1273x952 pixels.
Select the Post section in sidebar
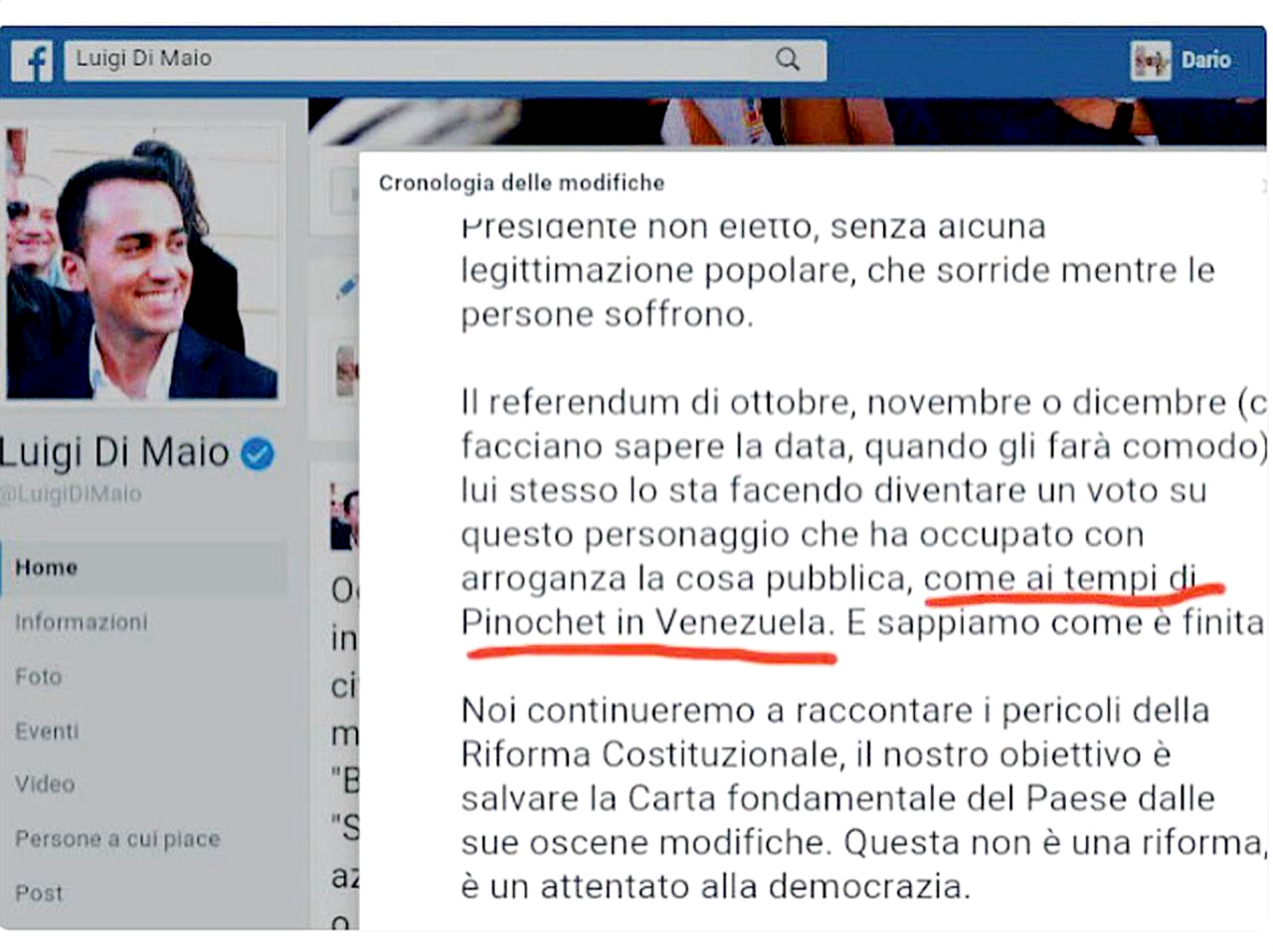pos(39,893)
